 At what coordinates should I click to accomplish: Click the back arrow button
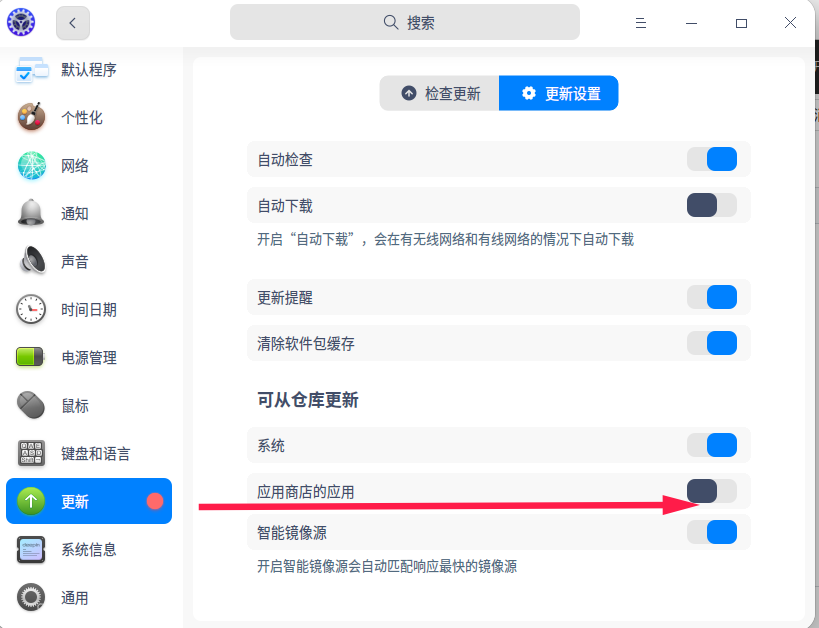73,22
